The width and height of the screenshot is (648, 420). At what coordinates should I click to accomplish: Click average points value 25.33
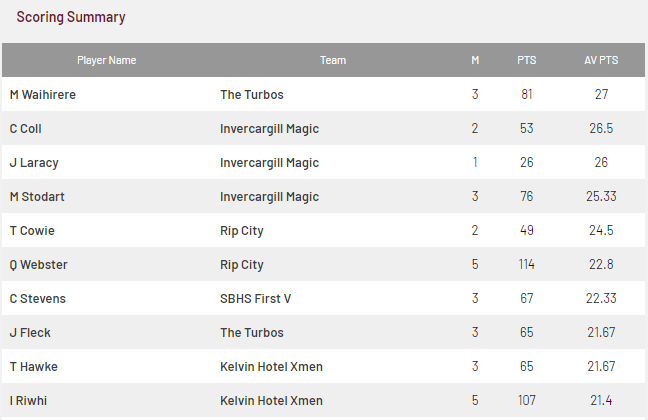[x=601, y=196]
